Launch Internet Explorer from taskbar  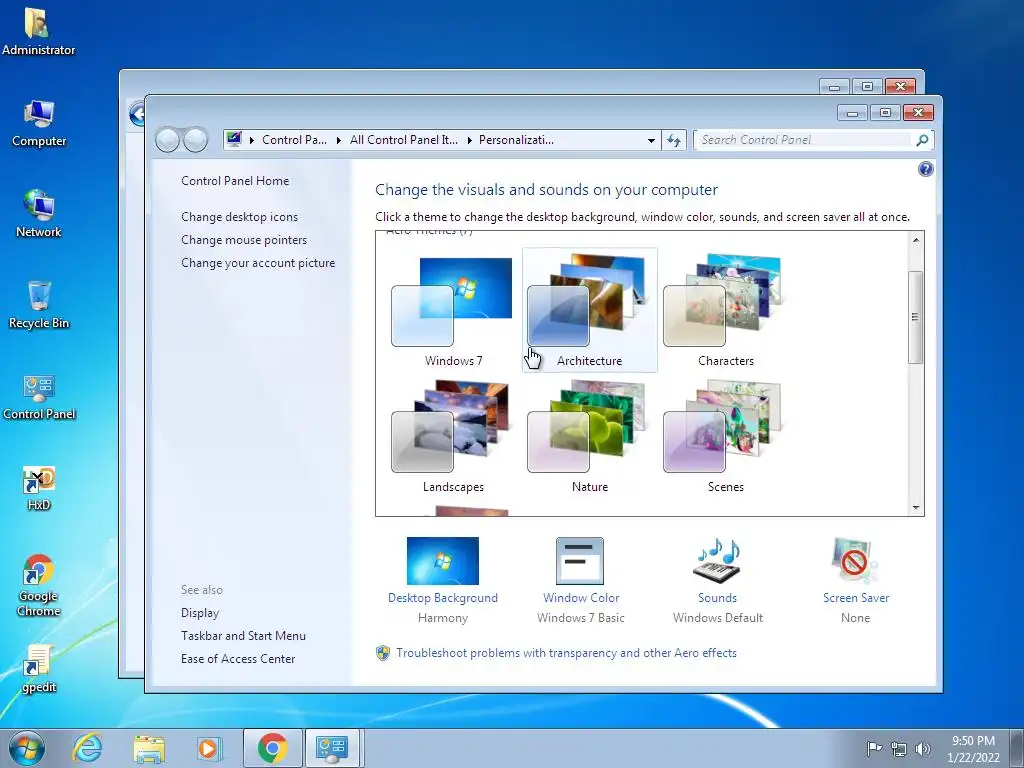tap(88, 748)
